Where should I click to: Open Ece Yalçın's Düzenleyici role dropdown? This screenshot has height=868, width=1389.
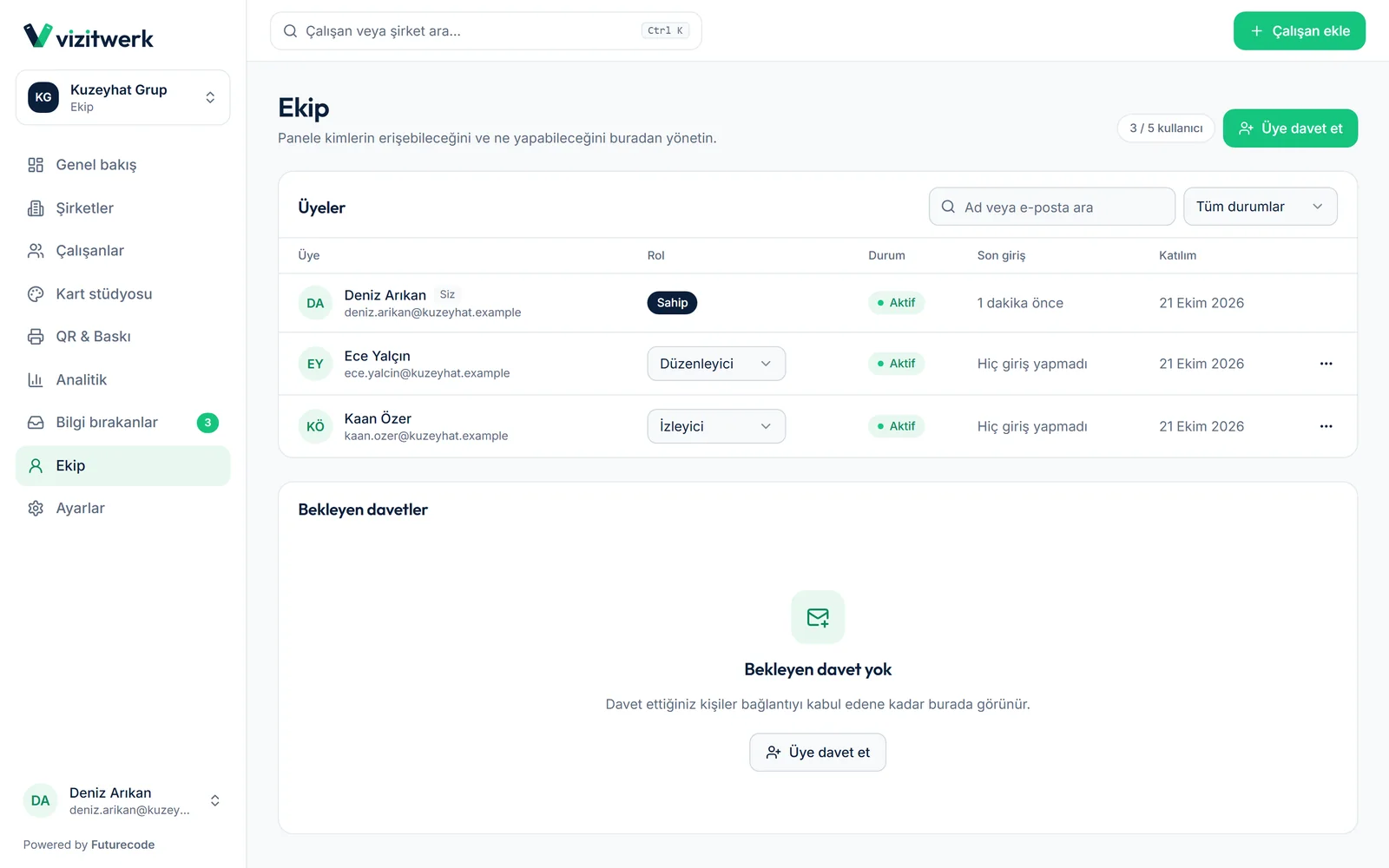(716, 364)
